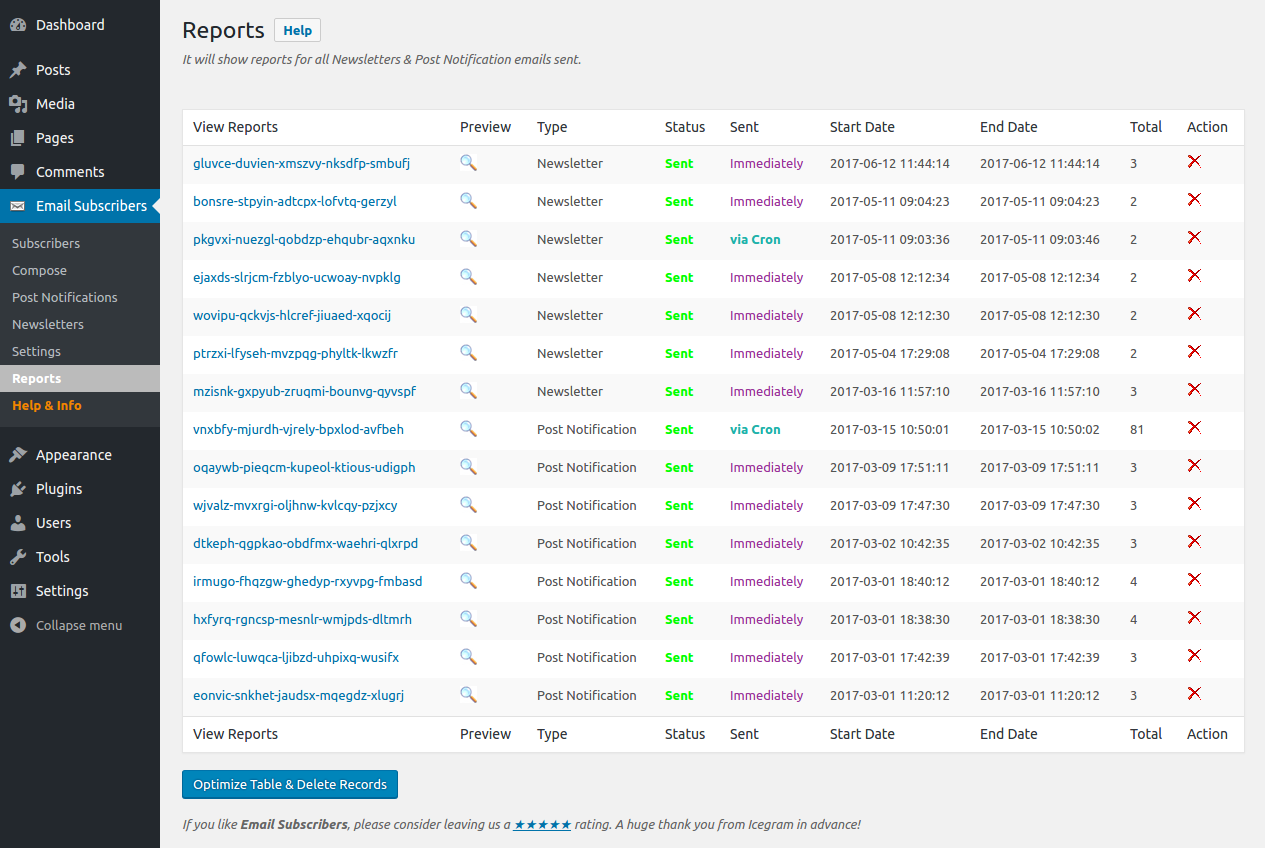The image size is (1265, 848).
Task: Open report wjvalz-mvxrgi-oljhnw-kvlcqy-pzjxcy
Action: (295, 505)
